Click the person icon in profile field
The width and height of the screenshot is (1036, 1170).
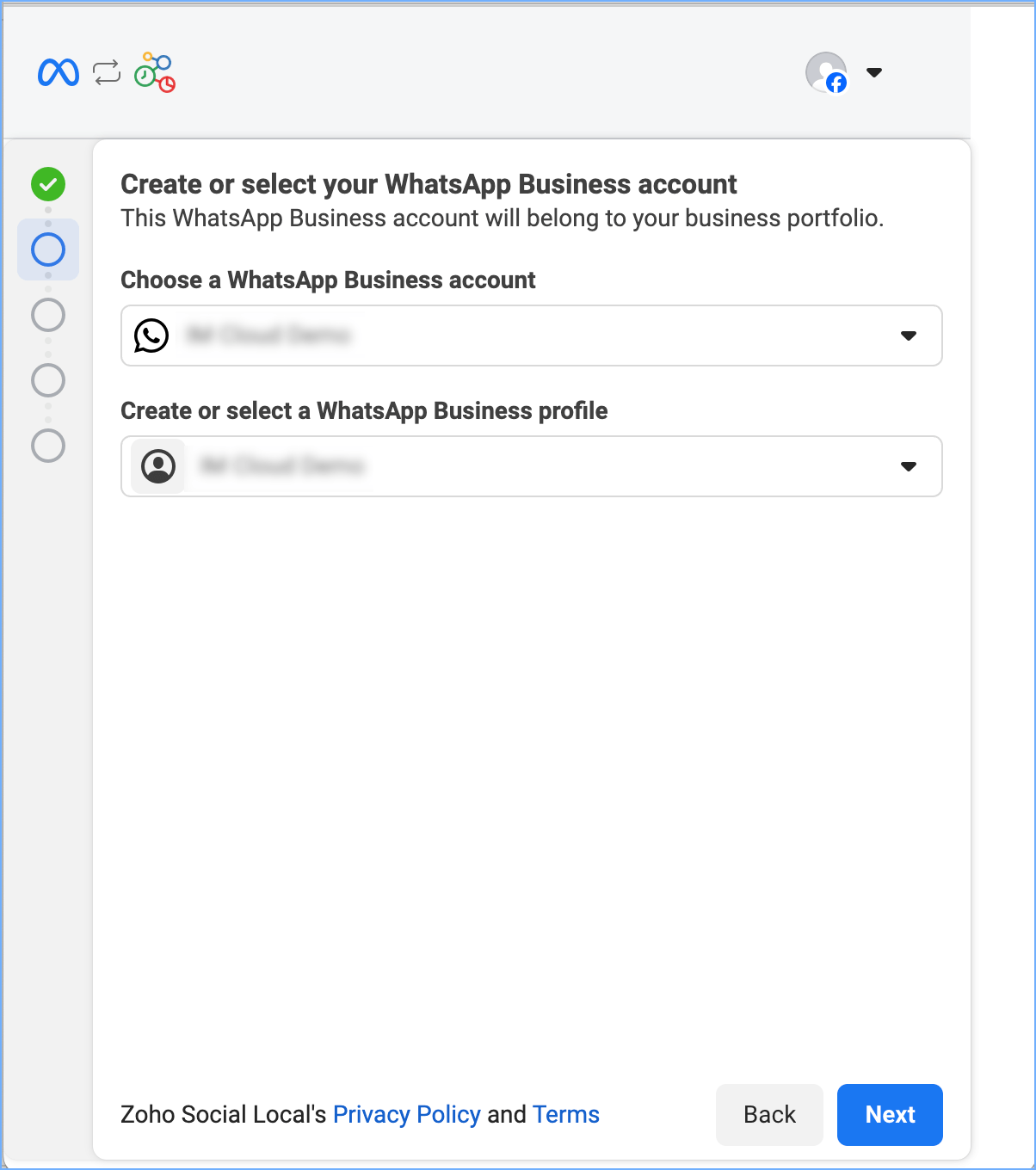[158, 466]
